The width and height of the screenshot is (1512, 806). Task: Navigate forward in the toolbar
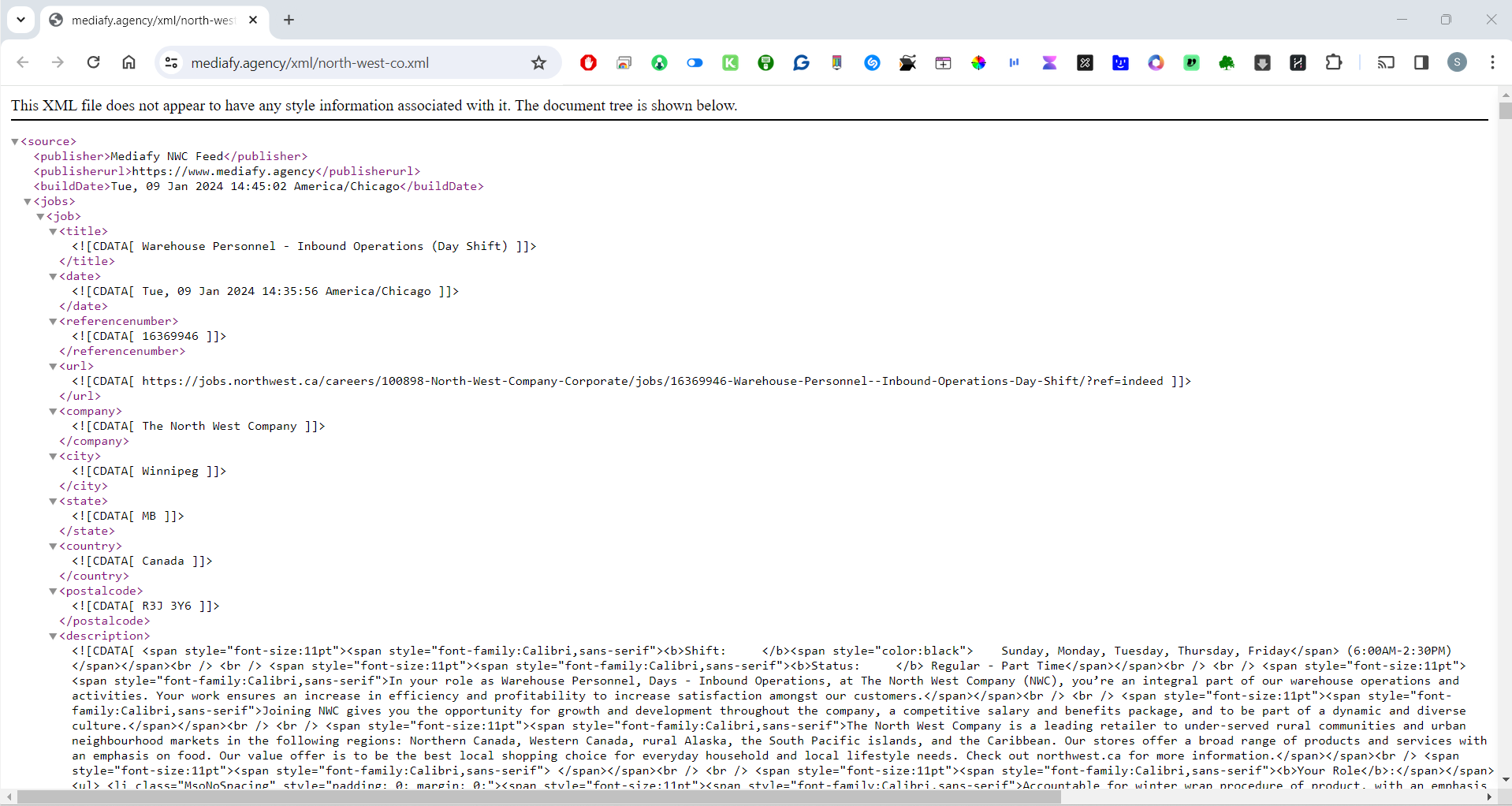click(x=58, y=62)
